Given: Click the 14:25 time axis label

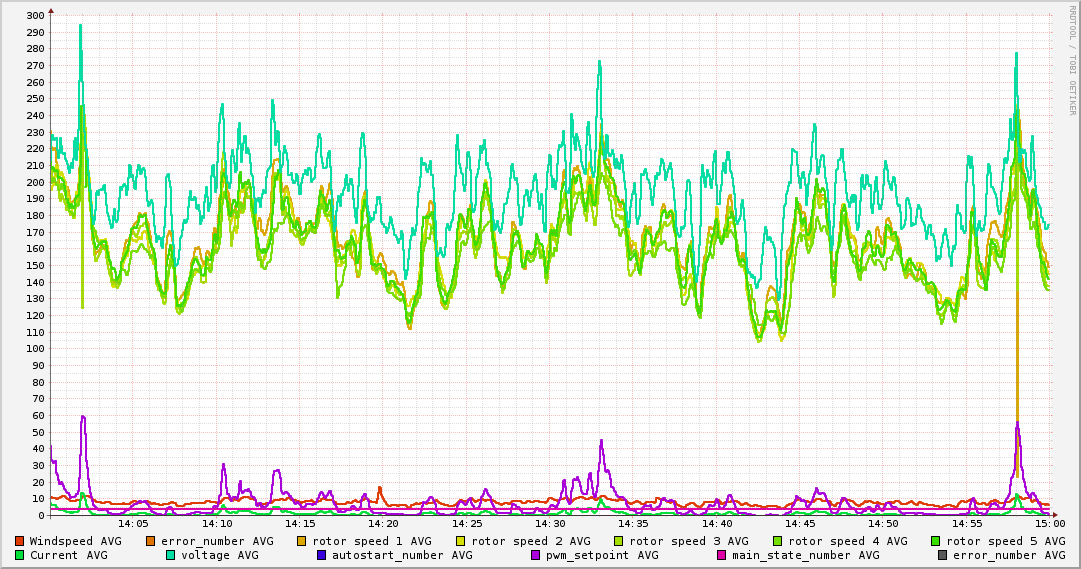Looking at the screenshot, I should coord(467,524).
